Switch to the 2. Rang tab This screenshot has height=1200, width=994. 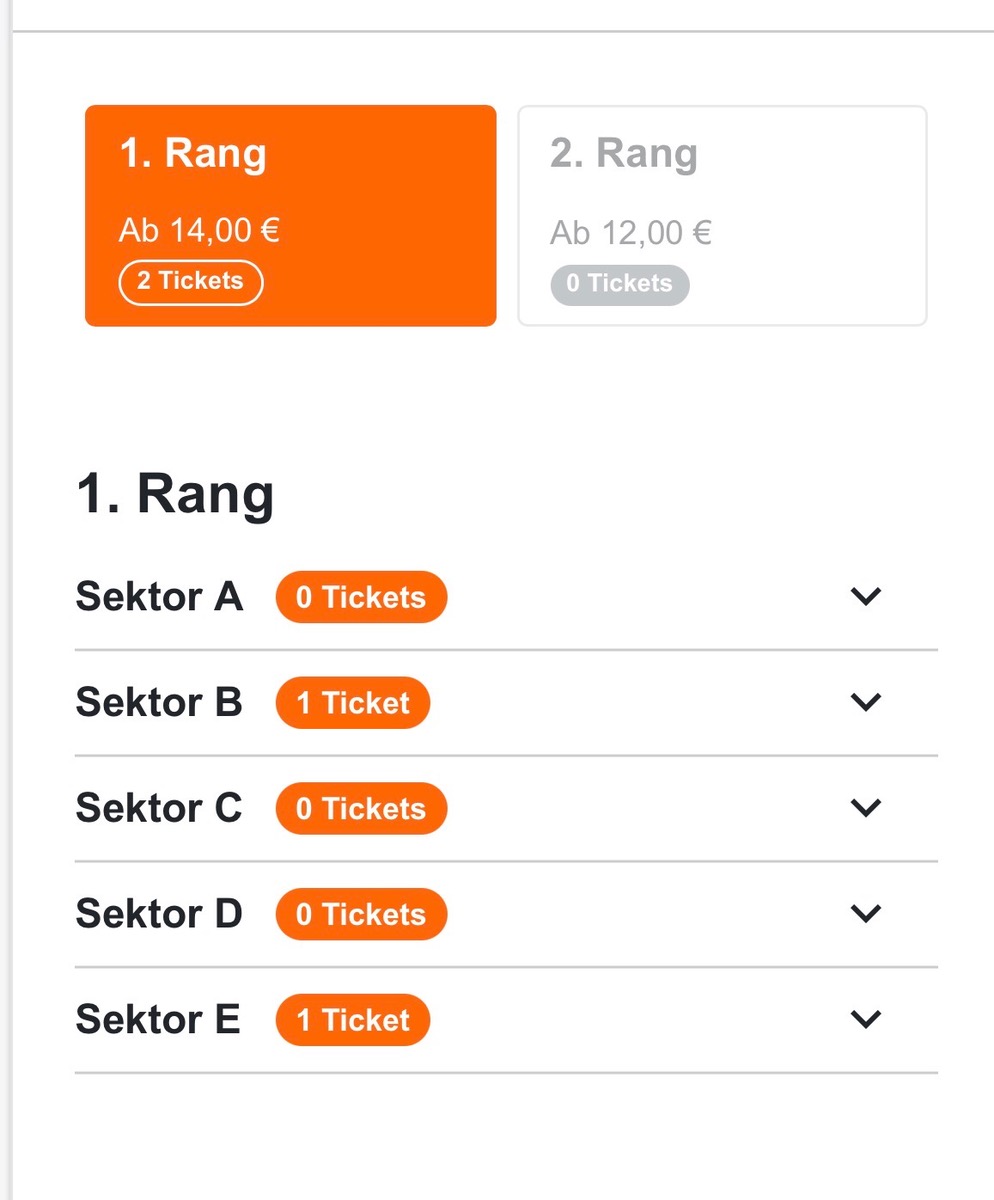point(722,215)
